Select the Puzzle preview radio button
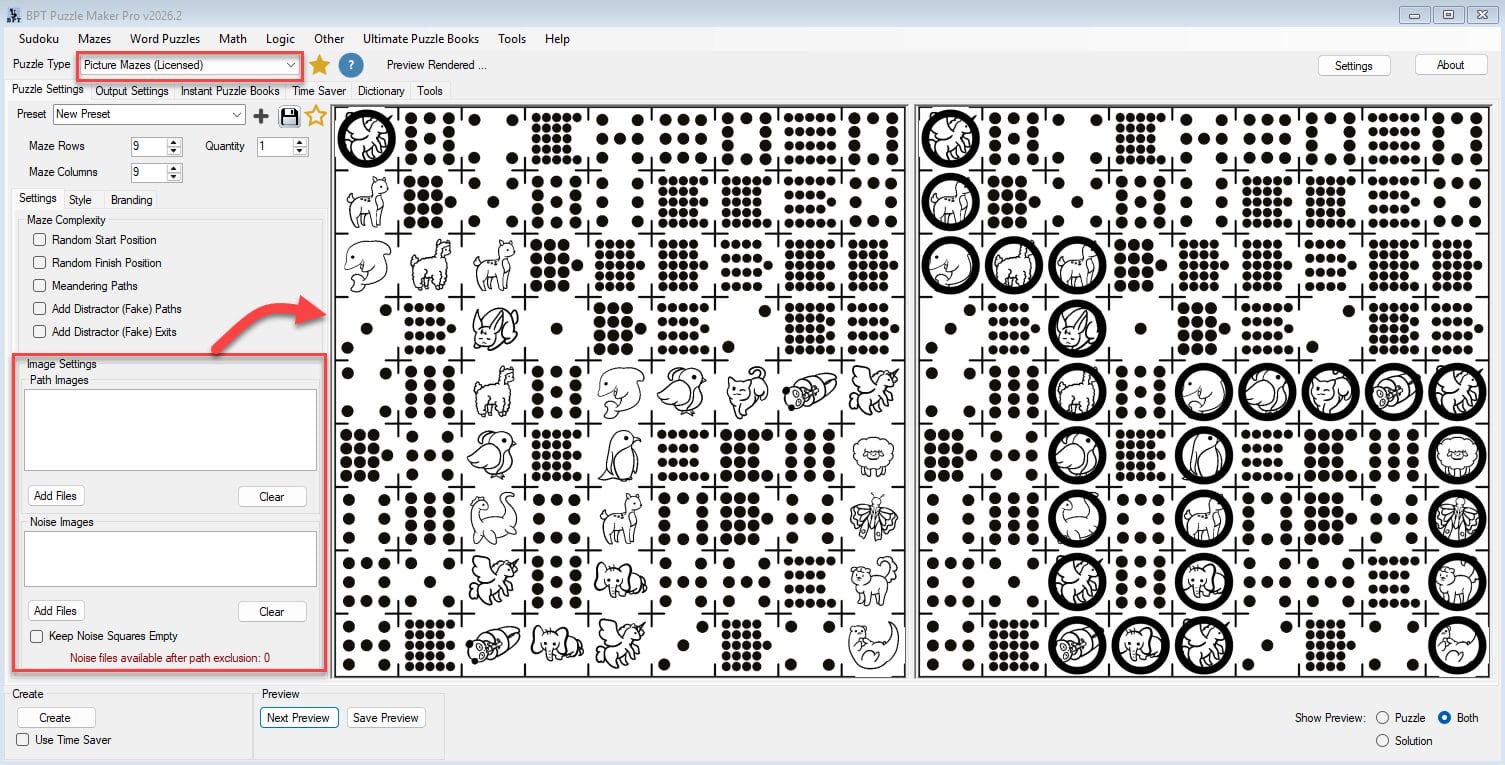Image resolution: width=1505 pixels, height=765 pixels. click(x=1383, y=718)
